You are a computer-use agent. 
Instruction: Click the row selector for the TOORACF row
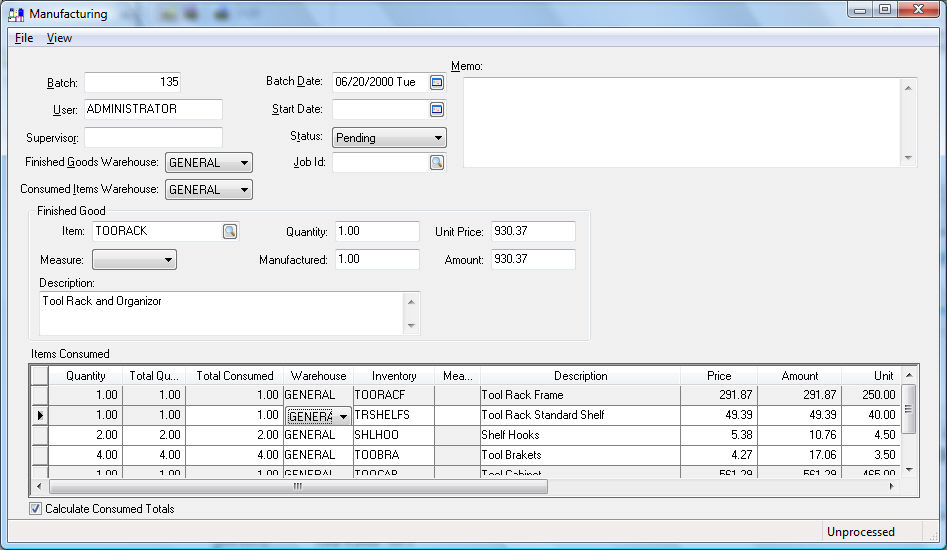(40, 395)
